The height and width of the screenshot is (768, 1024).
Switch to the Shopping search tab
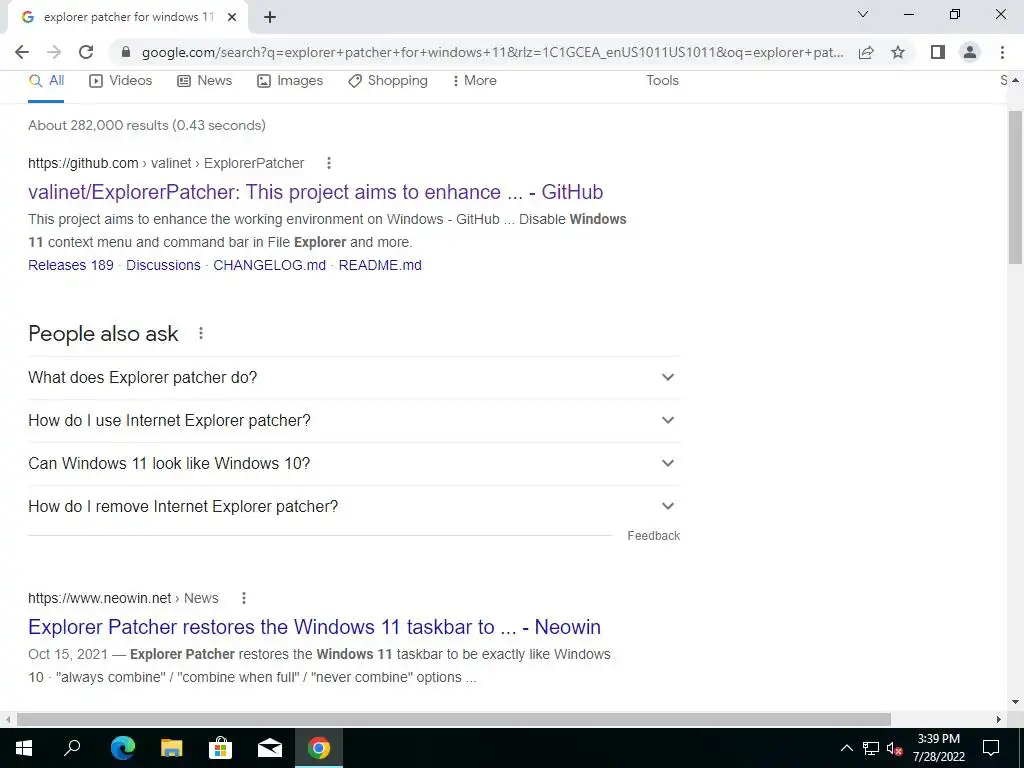point(388,81)
